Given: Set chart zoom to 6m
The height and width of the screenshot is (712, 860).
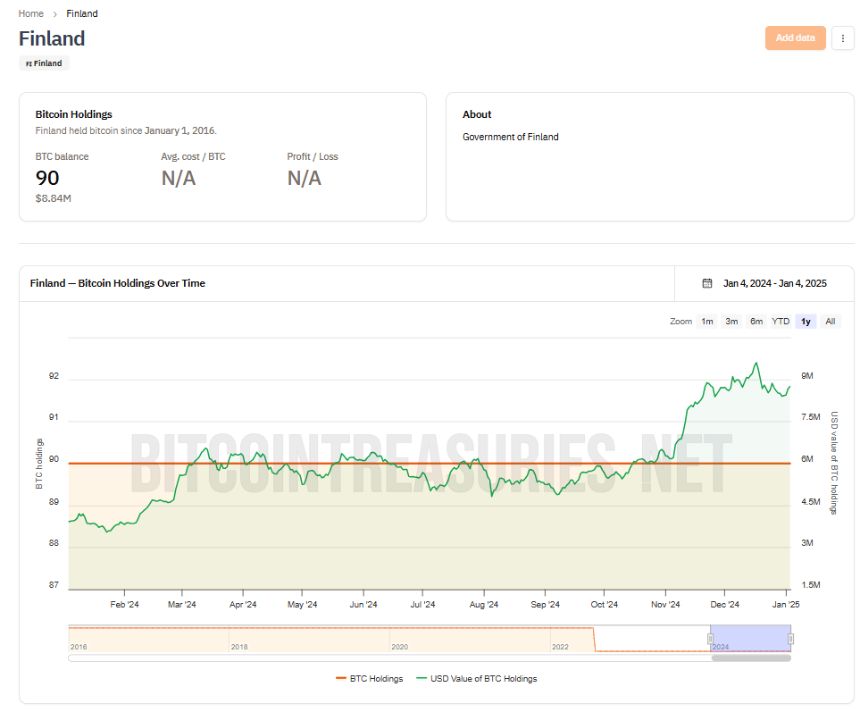Looking at the screenshot, I should tap(756, 321).
